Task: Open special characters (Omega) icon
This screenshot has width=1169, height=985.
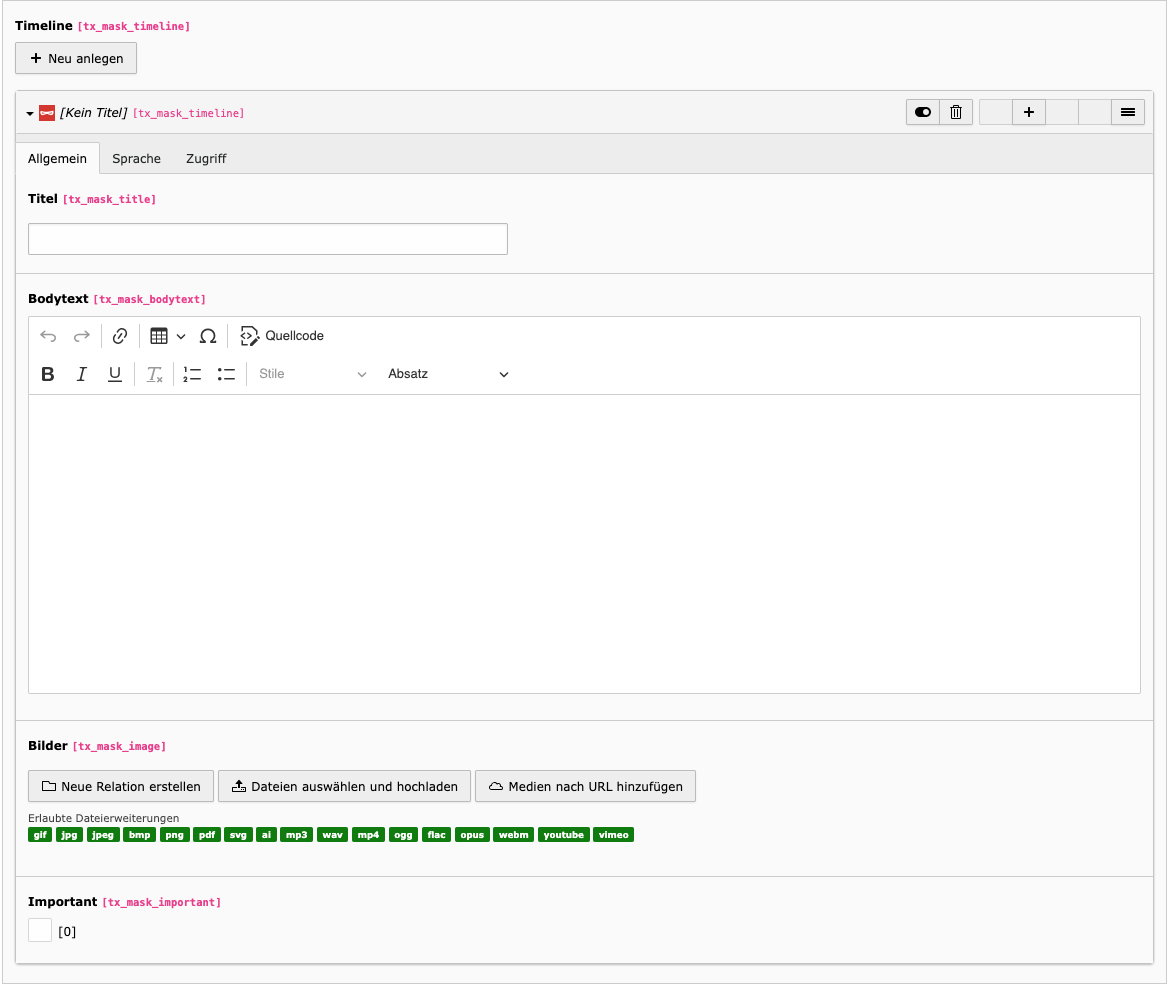Action: 208,336
